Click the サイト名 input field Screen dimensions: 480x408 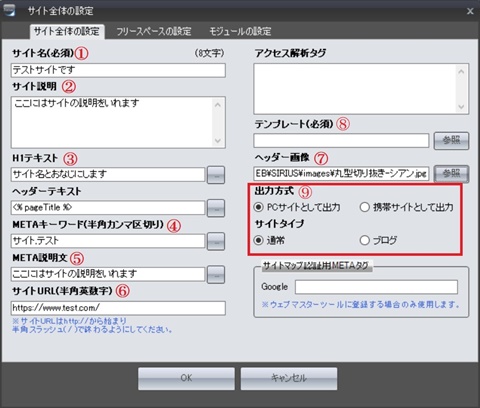118,70
